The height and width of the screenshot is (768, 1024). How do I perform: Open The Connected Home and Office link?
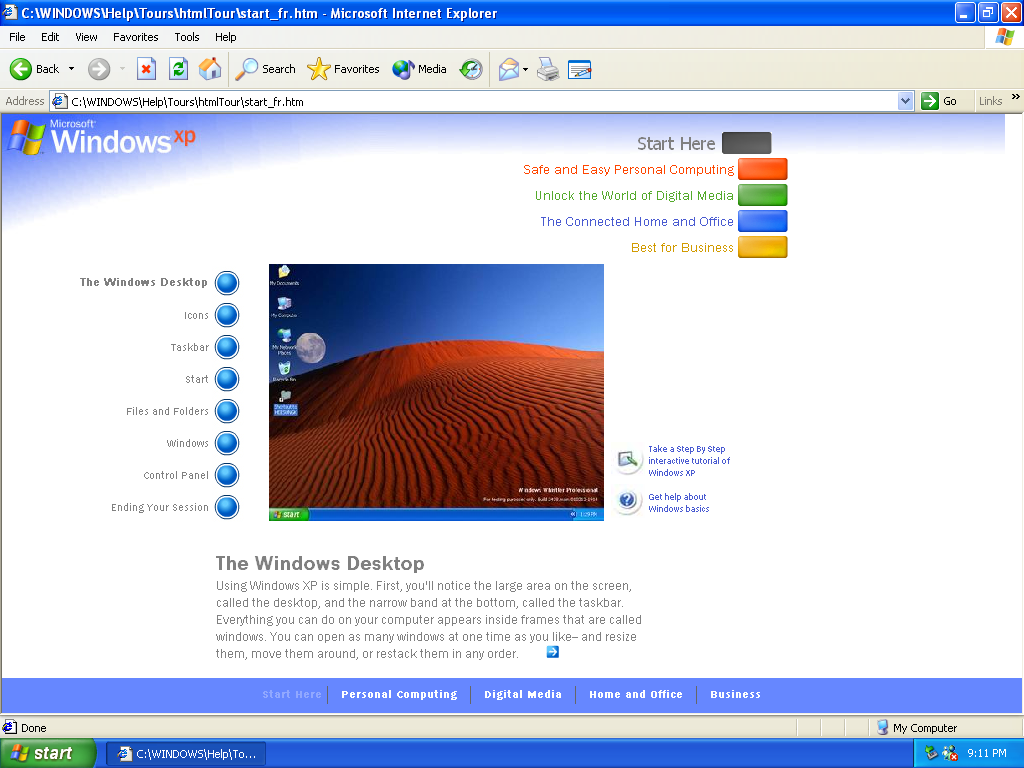[x=637, y=222]
